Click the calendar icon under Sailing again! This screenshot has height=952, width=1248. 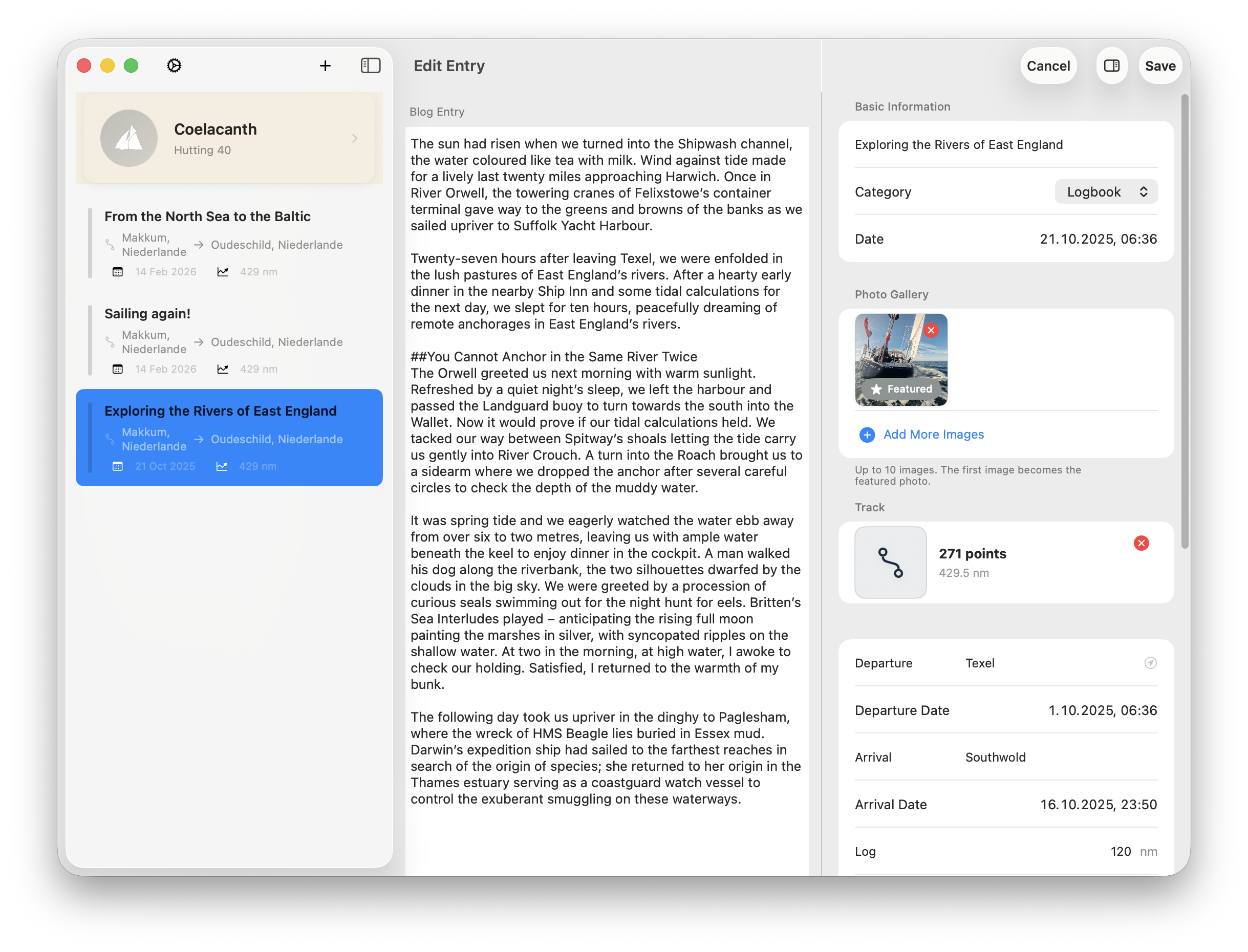[117, 369]
